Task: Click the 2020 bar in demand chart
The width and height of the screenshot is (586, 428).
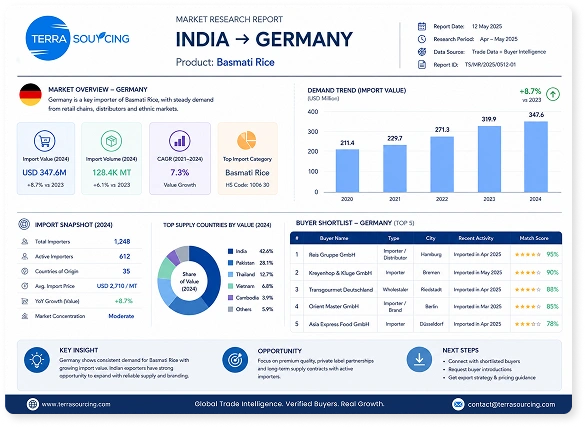Action: (x=347, y=171)
